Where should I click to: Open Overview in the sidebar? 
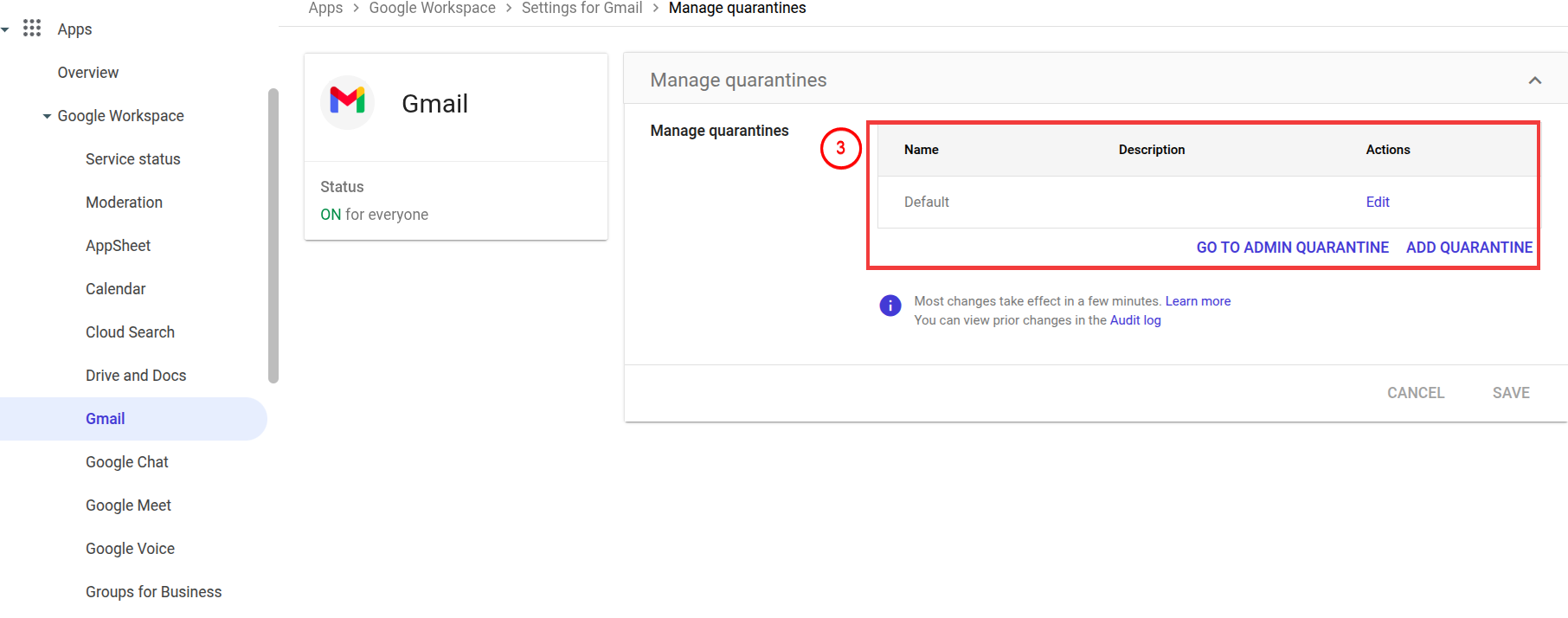coord(88,73)
